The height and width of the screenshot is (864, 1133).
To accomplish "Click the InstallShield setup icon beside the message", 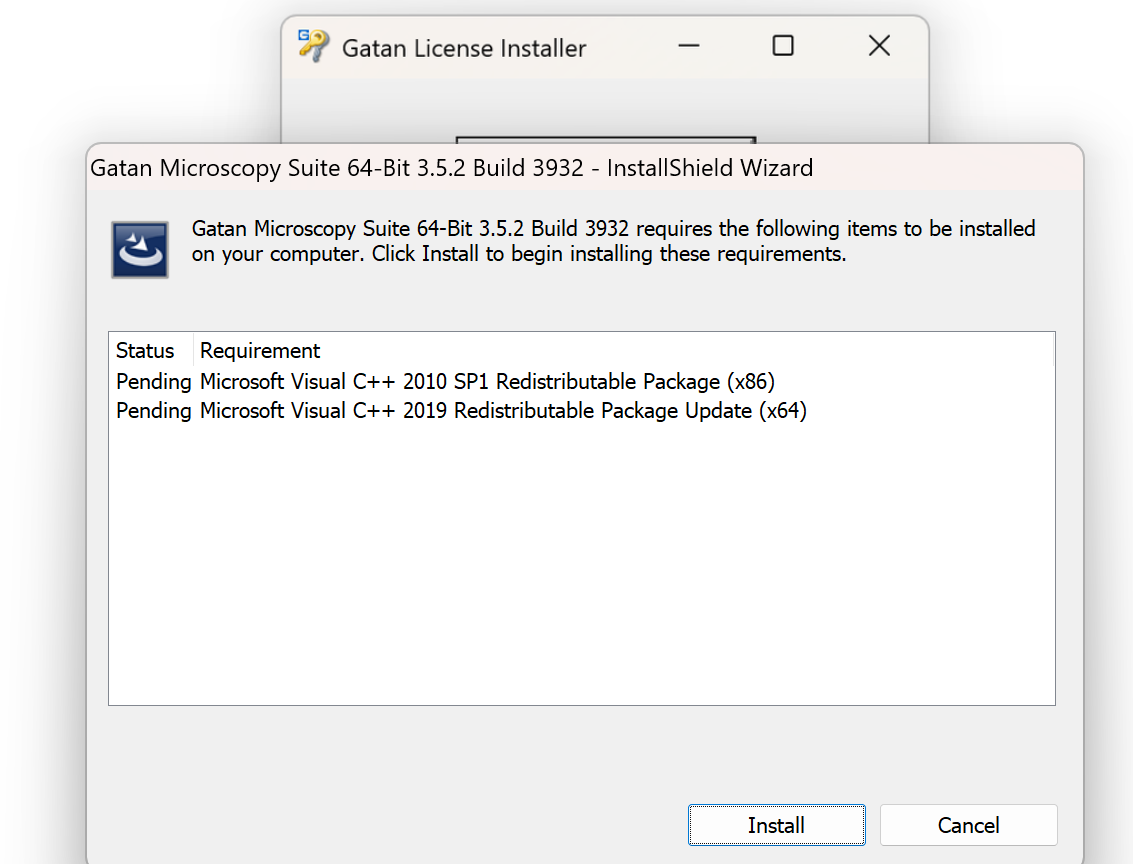I will click(x=139, y=249).
